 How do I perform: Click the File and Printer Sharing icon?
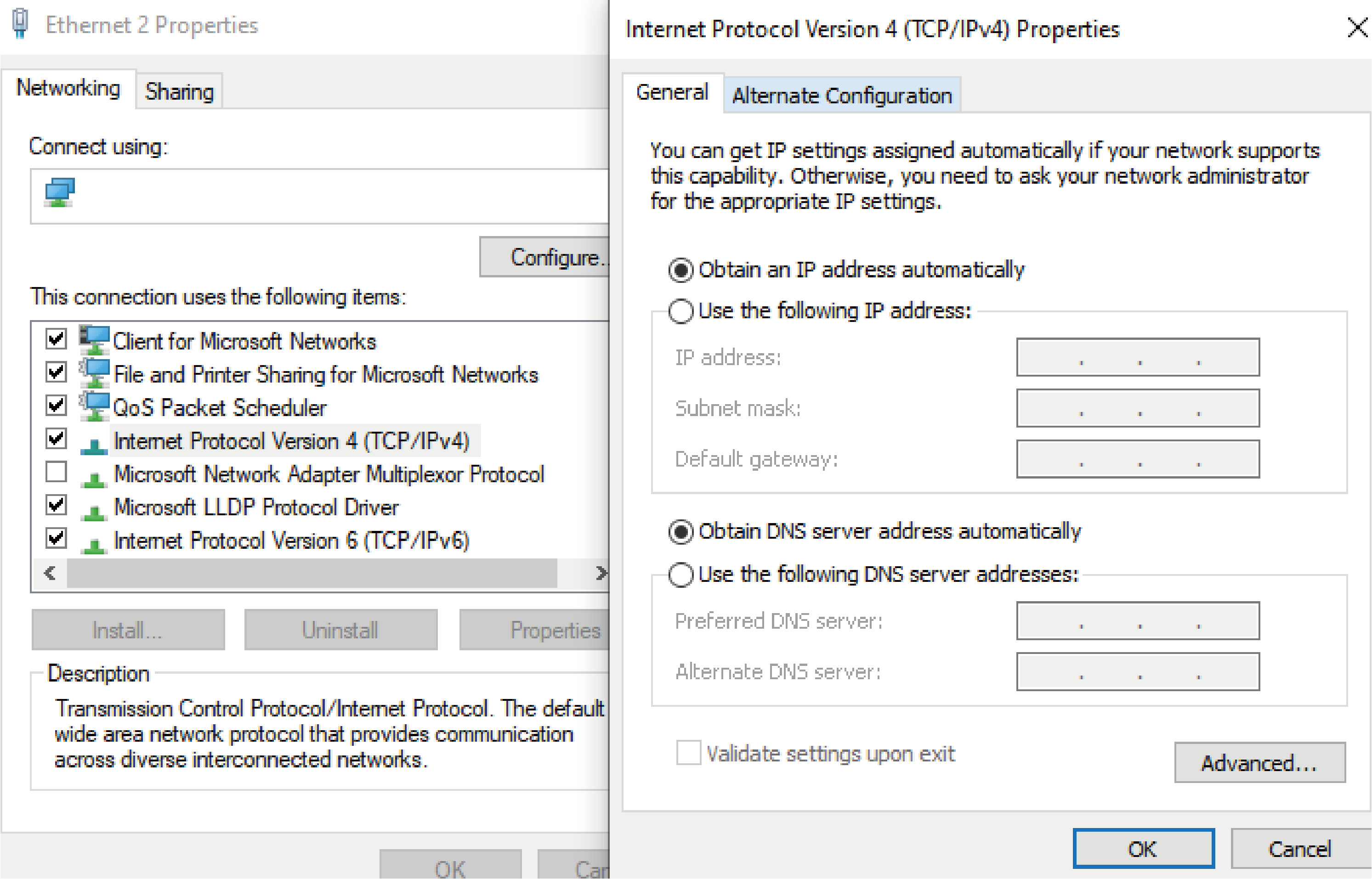[94, 373]
